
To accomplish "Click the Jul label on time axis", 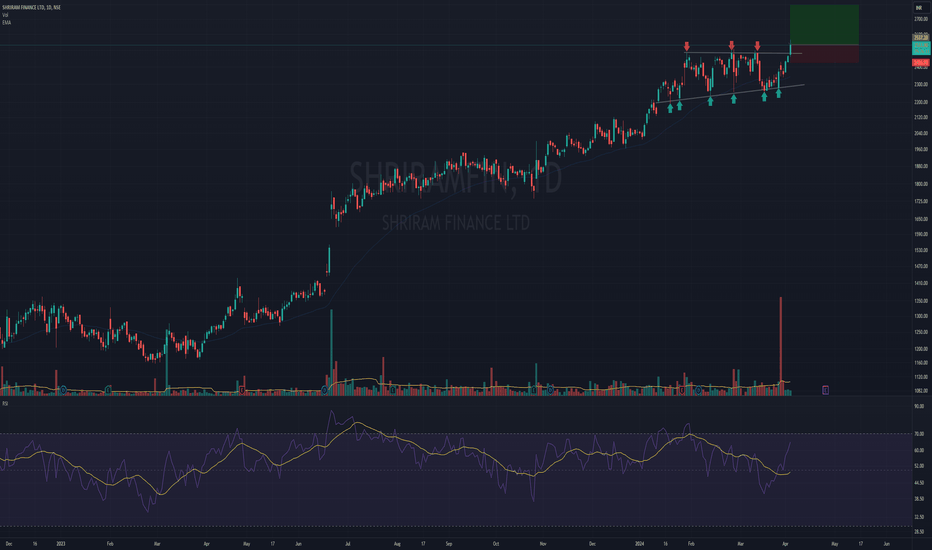I will [x=348, y=543].
